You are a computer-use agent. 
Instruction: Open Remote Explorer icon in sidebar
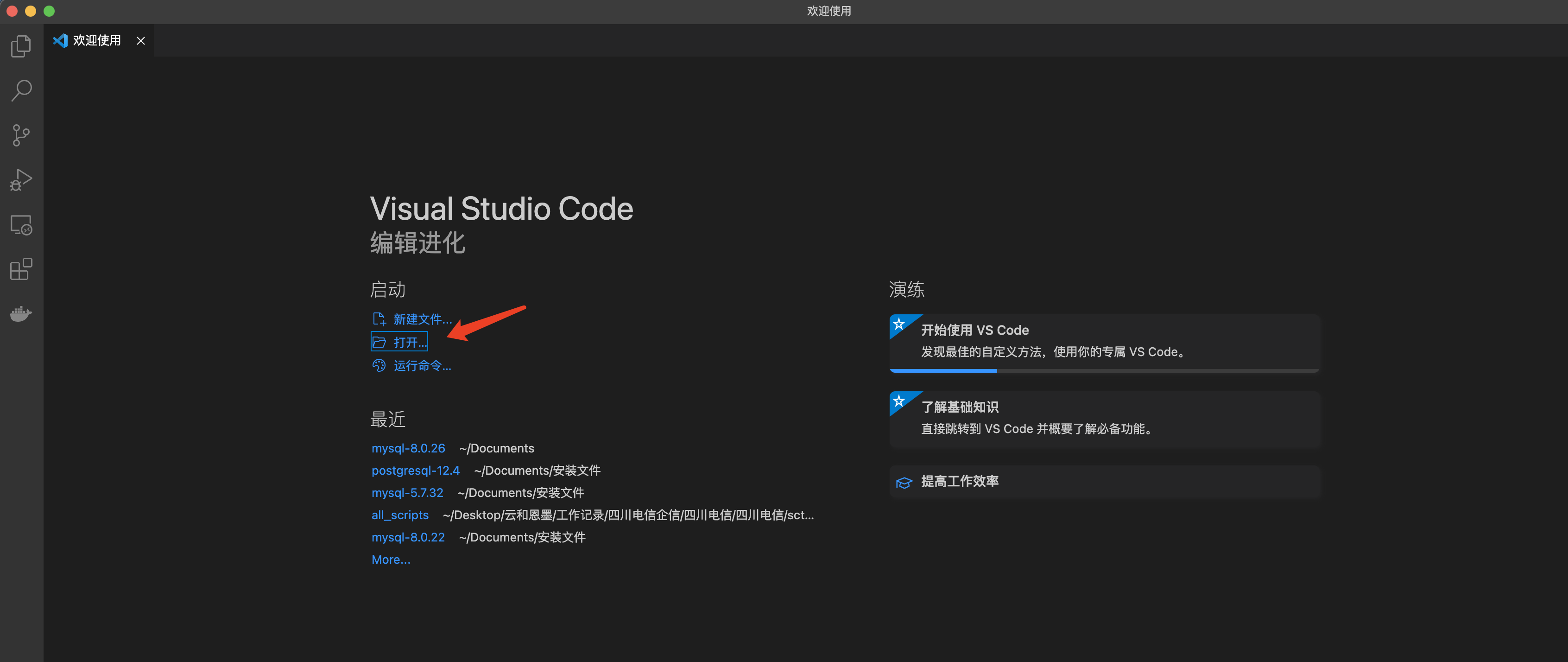click(21, 225)
